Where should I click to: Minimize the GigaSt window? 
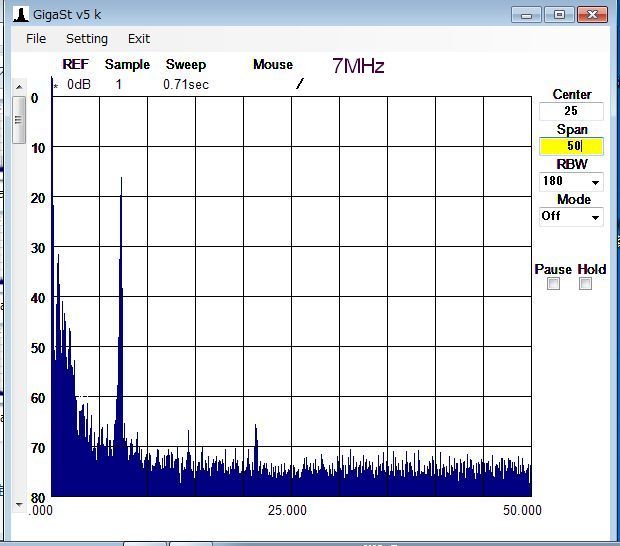[526, 15]
